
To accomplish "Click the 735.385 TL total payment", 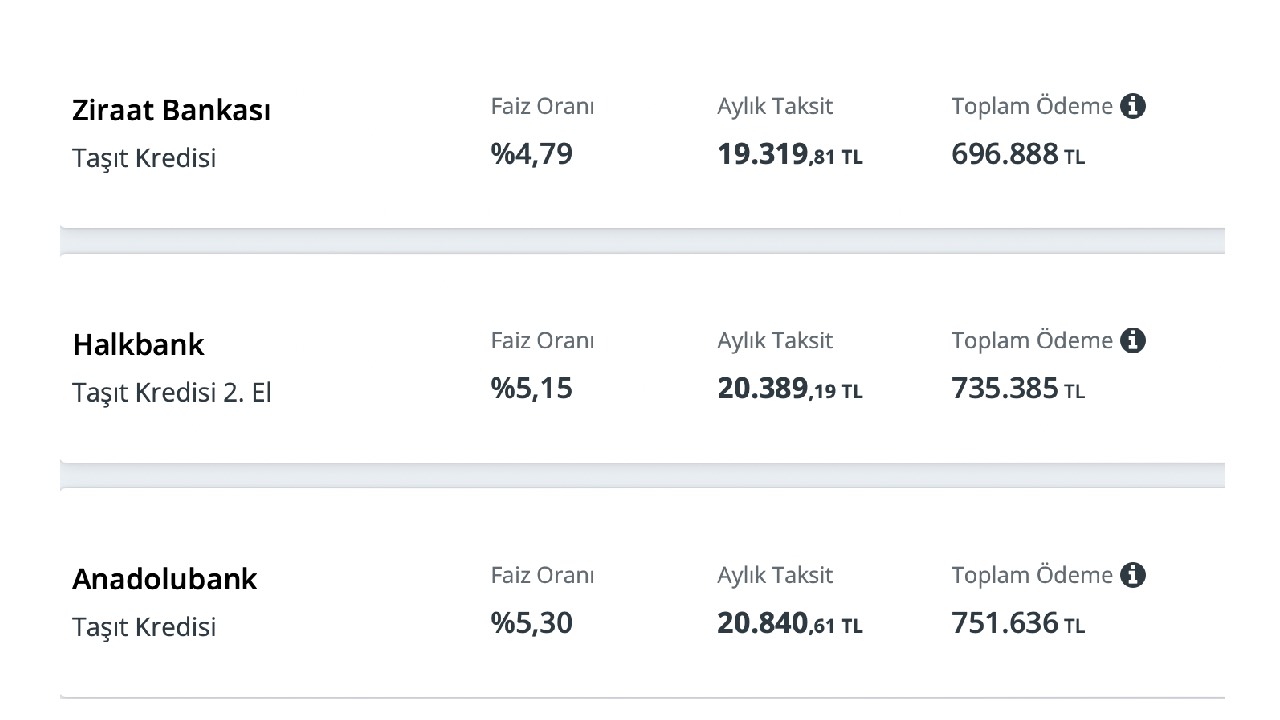I will click(x=1018, y=389).
